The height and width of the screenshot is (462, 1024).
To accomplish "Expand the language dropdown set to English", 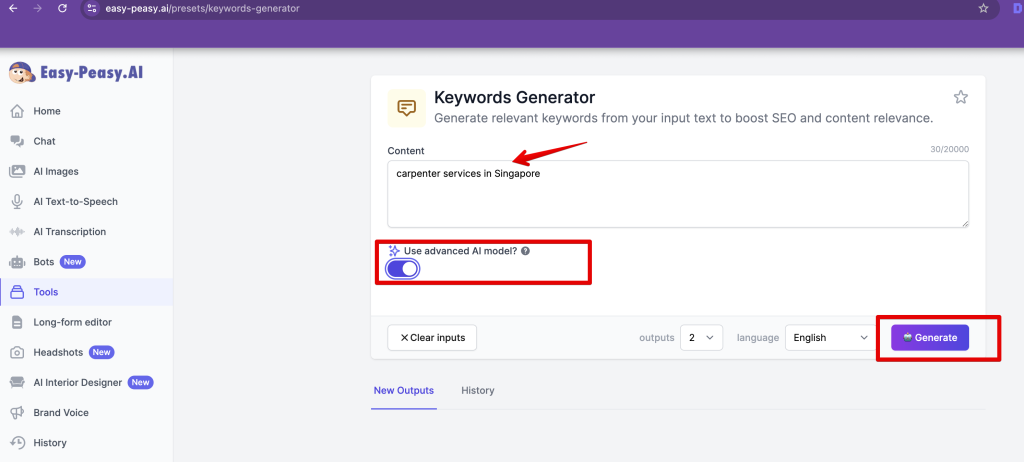I will tap(830, 338).
